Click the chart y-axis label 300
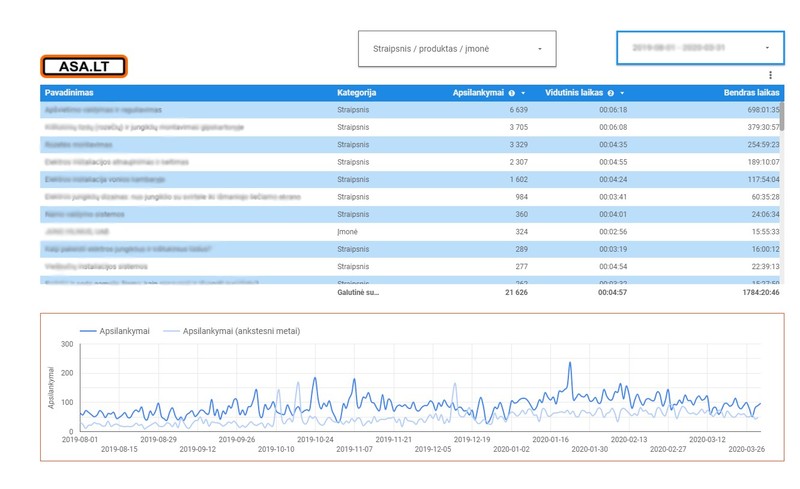This screenshot has width=800, height=489. (67, 344)
